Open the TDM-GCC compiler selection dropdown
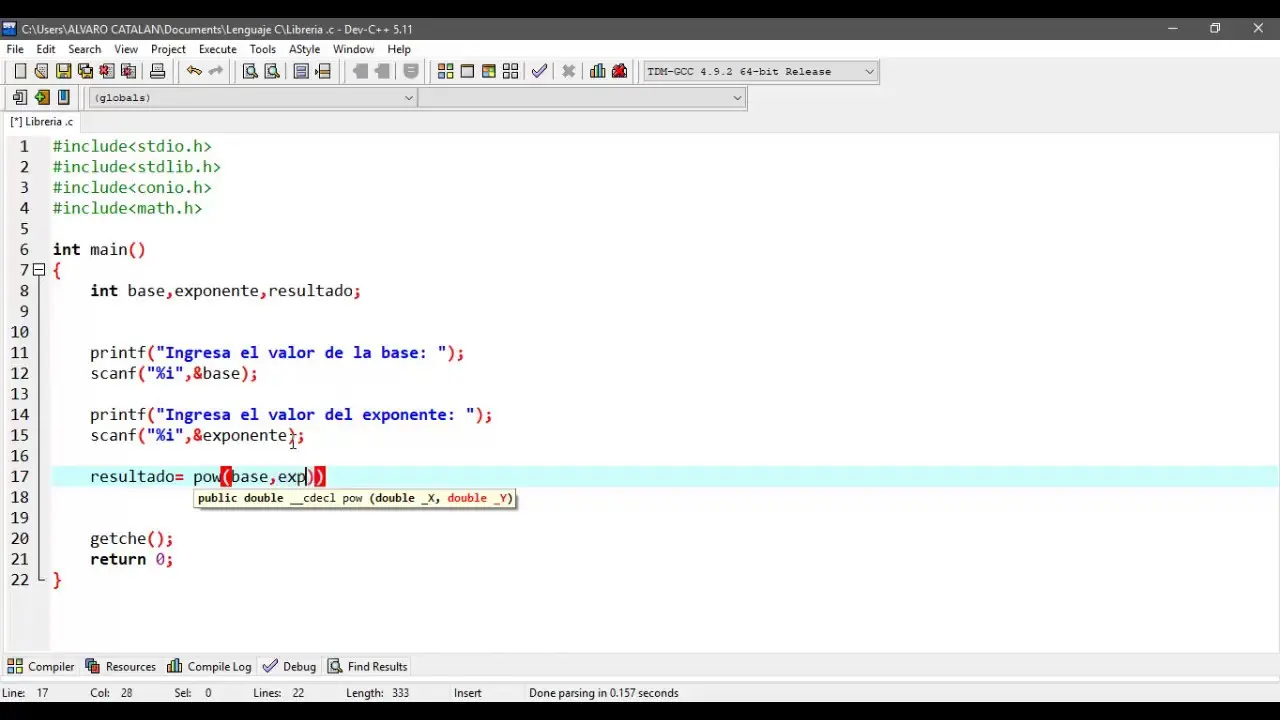 tap(869, 71)
